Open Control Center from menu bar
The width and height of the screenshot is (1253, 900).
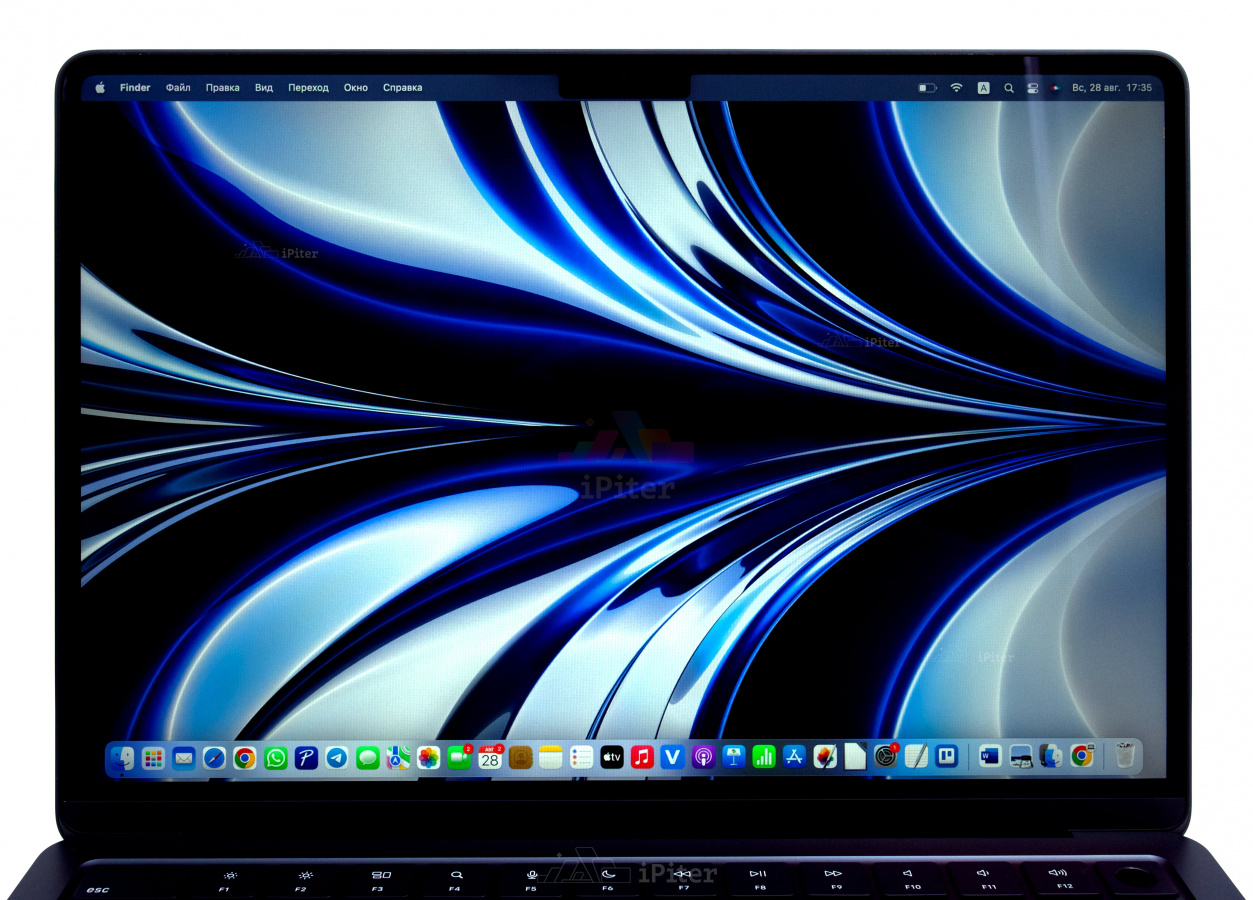(x=1033, y=88)
